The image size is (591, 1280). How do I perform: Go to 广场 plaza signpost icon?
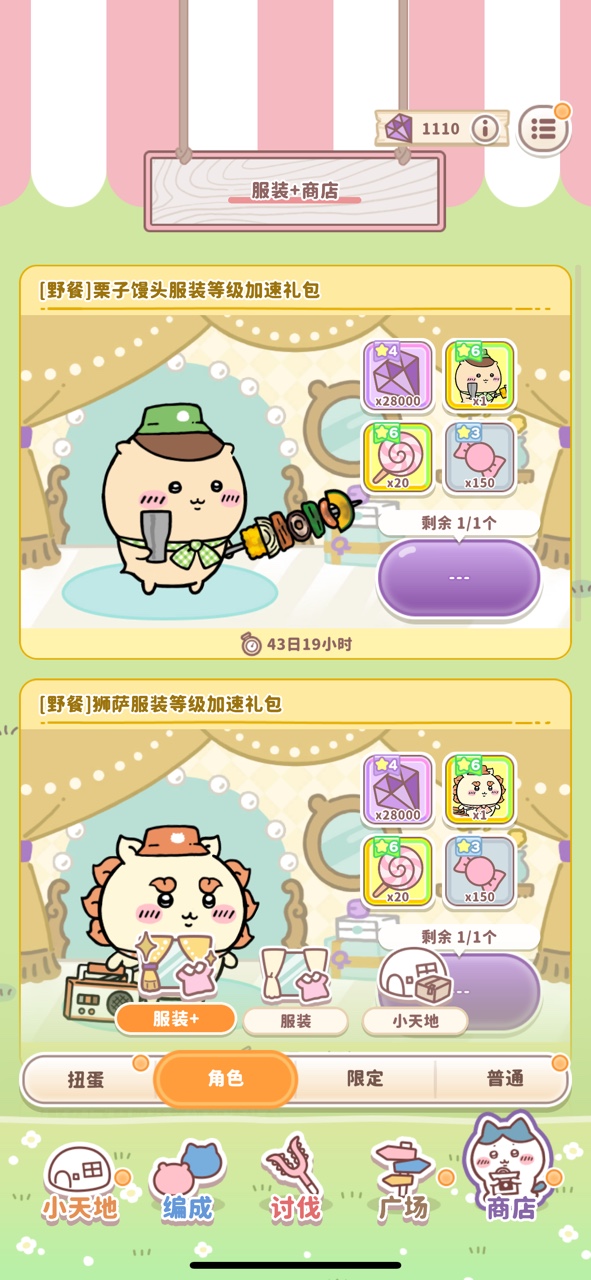click(x=403, y=1180)
